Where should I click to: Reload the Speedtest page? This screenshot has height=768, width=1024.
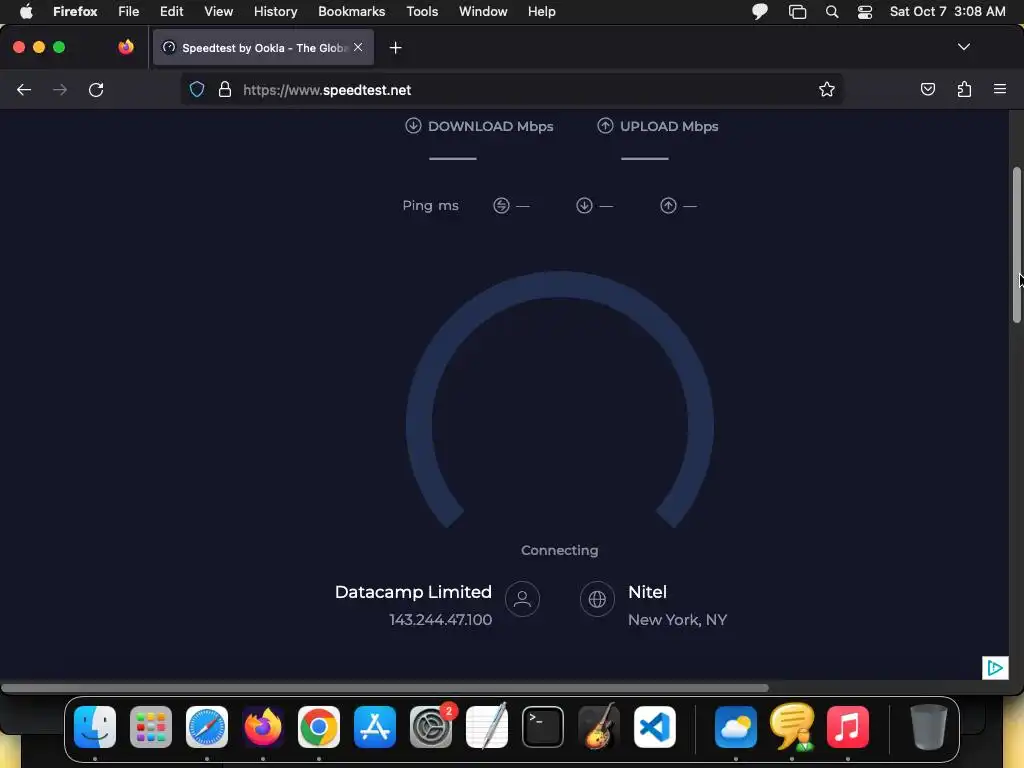point(96,89)
